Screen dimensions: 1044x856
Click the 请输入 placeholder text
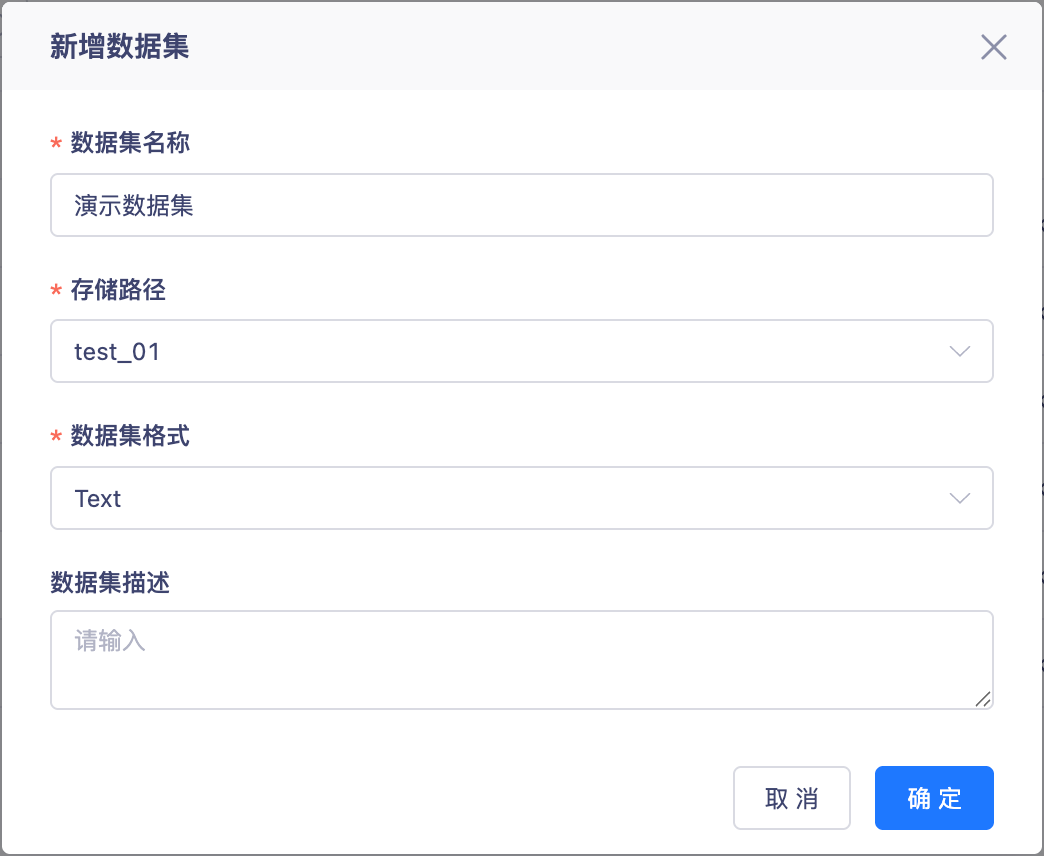click(110, 641)
